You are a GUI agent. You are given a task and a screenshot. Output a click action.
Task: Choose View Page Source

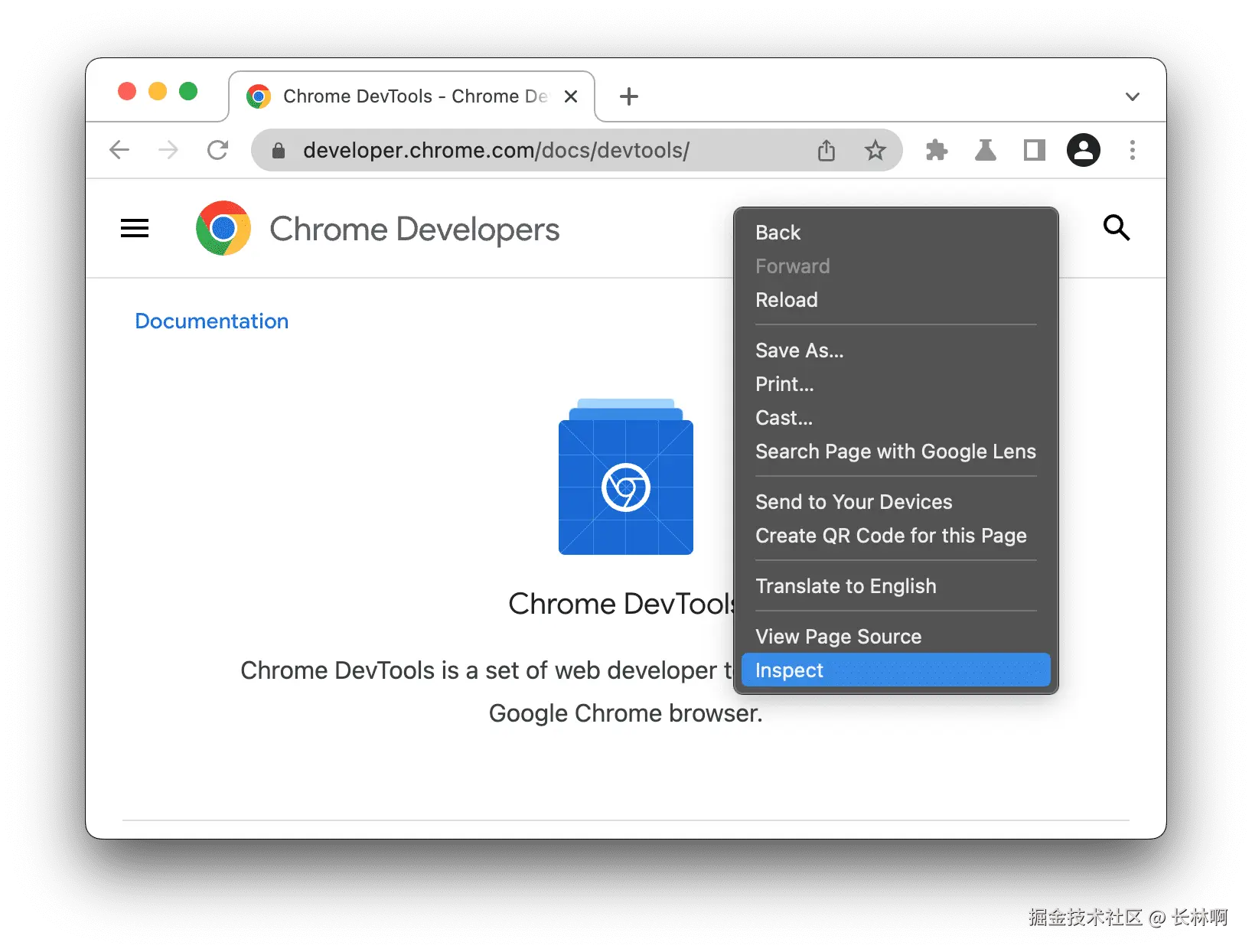point(896,637)
